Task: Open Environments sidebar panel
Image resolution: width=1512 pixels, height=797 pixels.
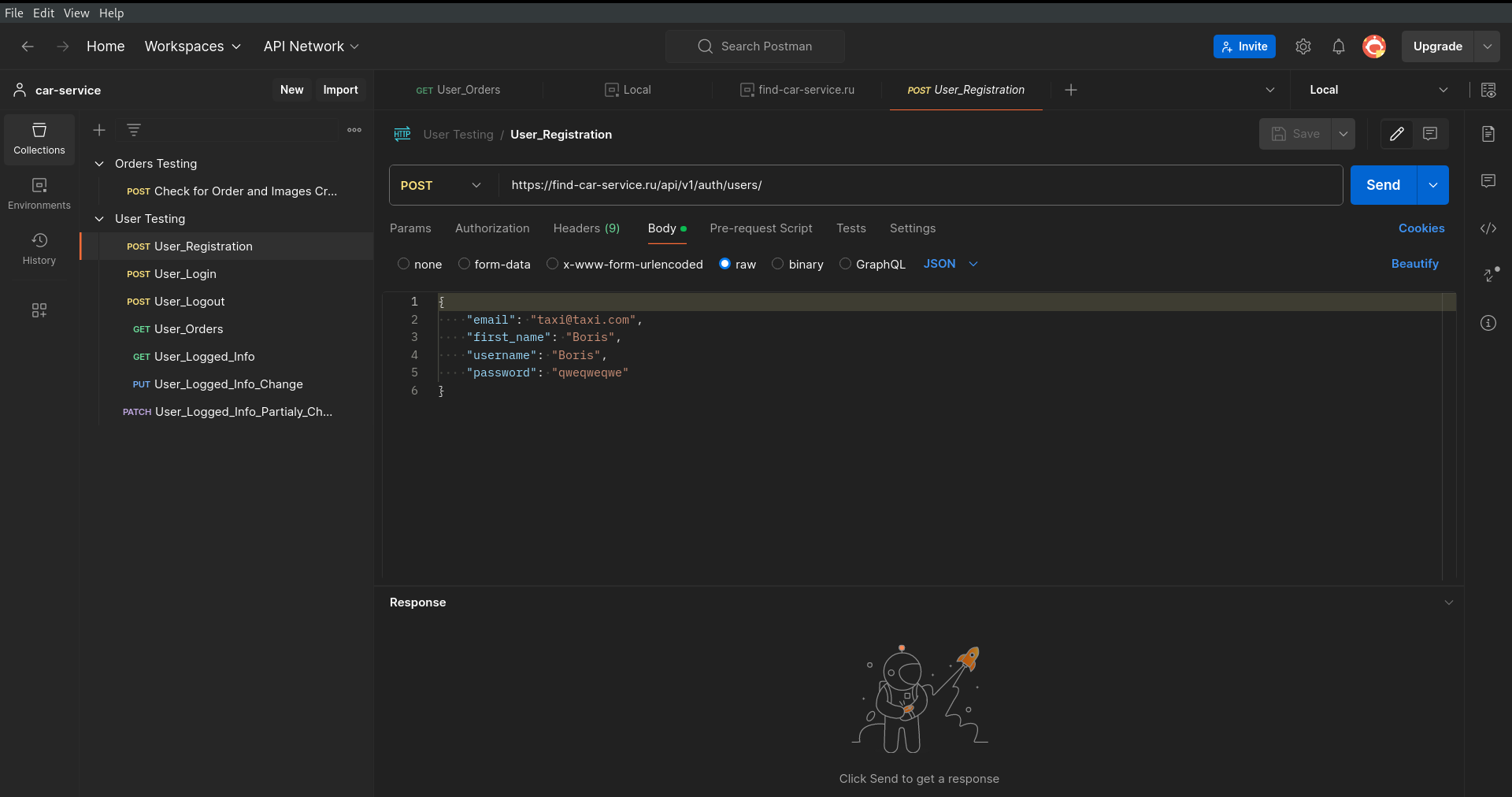Action: tap(39, 194)
